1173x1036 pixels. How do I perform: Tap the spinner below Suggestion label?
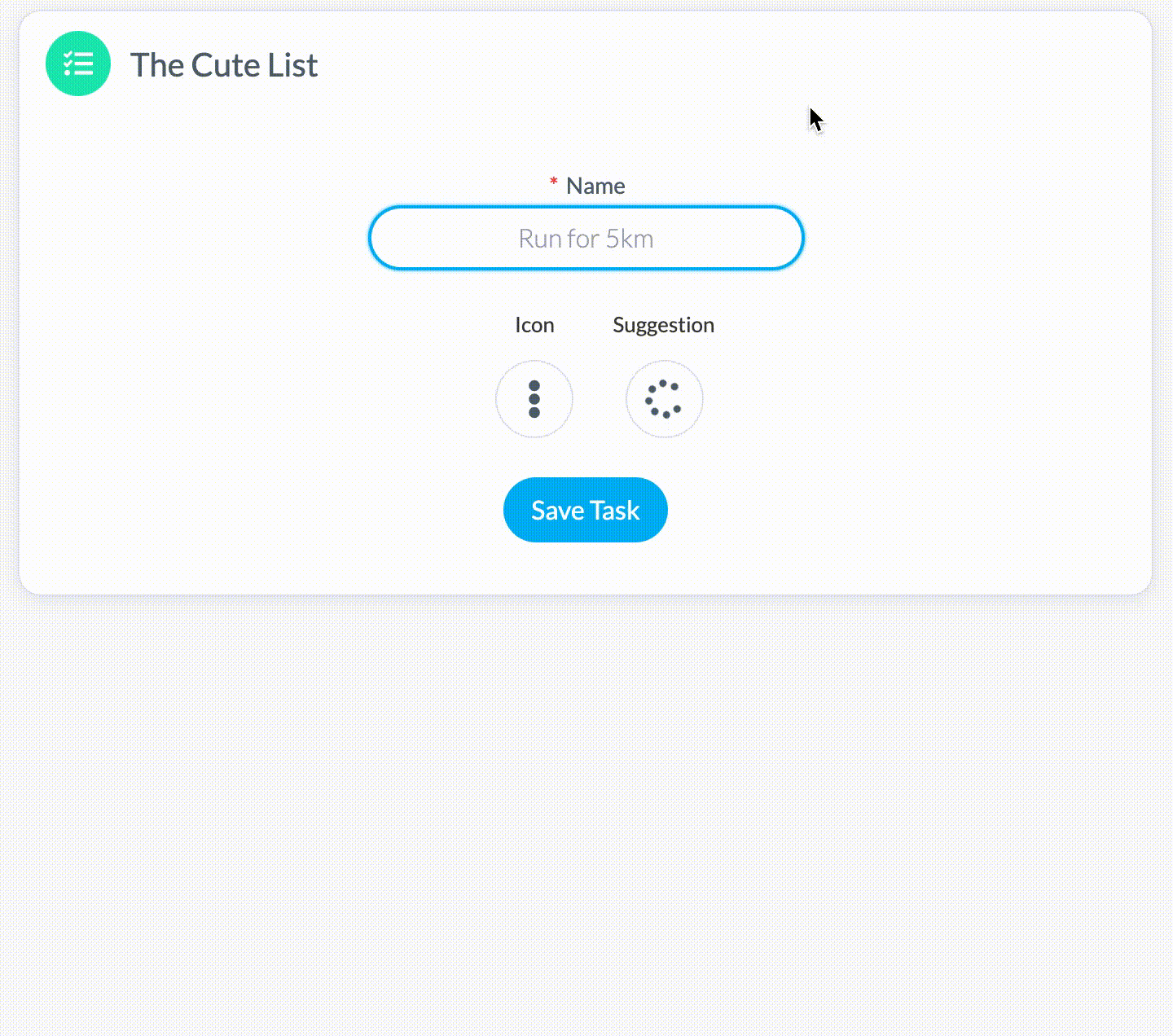(x=664, y=399)
